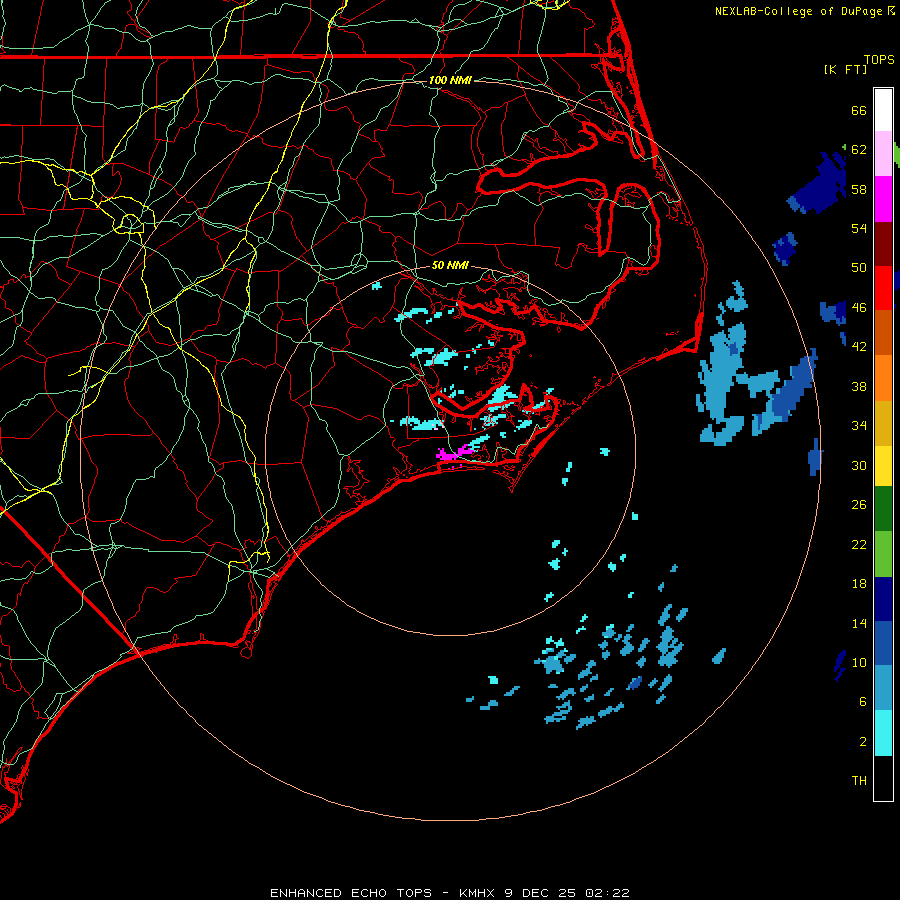This screenshot has height=900, width=900.
Task: Select the magenta swatch in the legend
Action: click(883, 199)
